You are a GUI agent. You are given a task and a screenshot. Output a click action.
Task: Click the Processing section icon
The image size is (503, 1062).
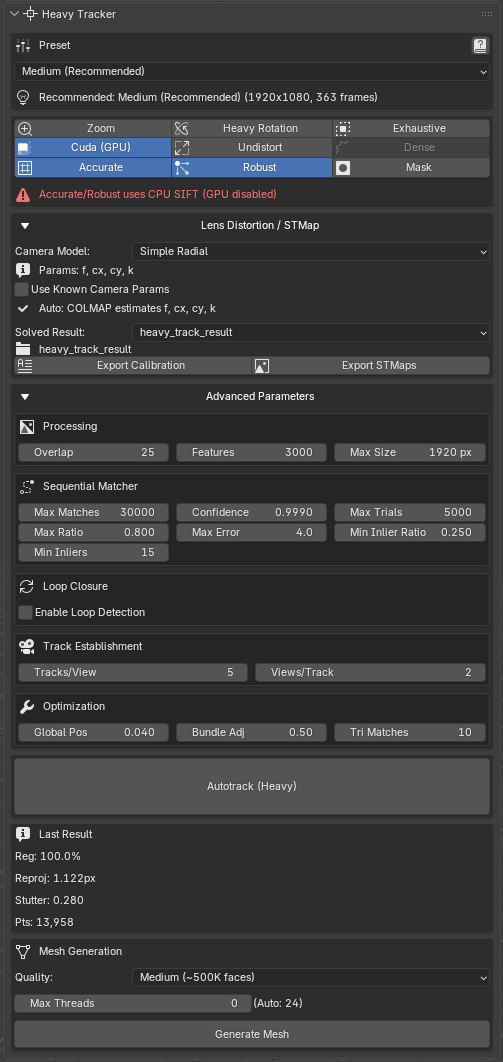pyautogui.click(x=27, y=426)
